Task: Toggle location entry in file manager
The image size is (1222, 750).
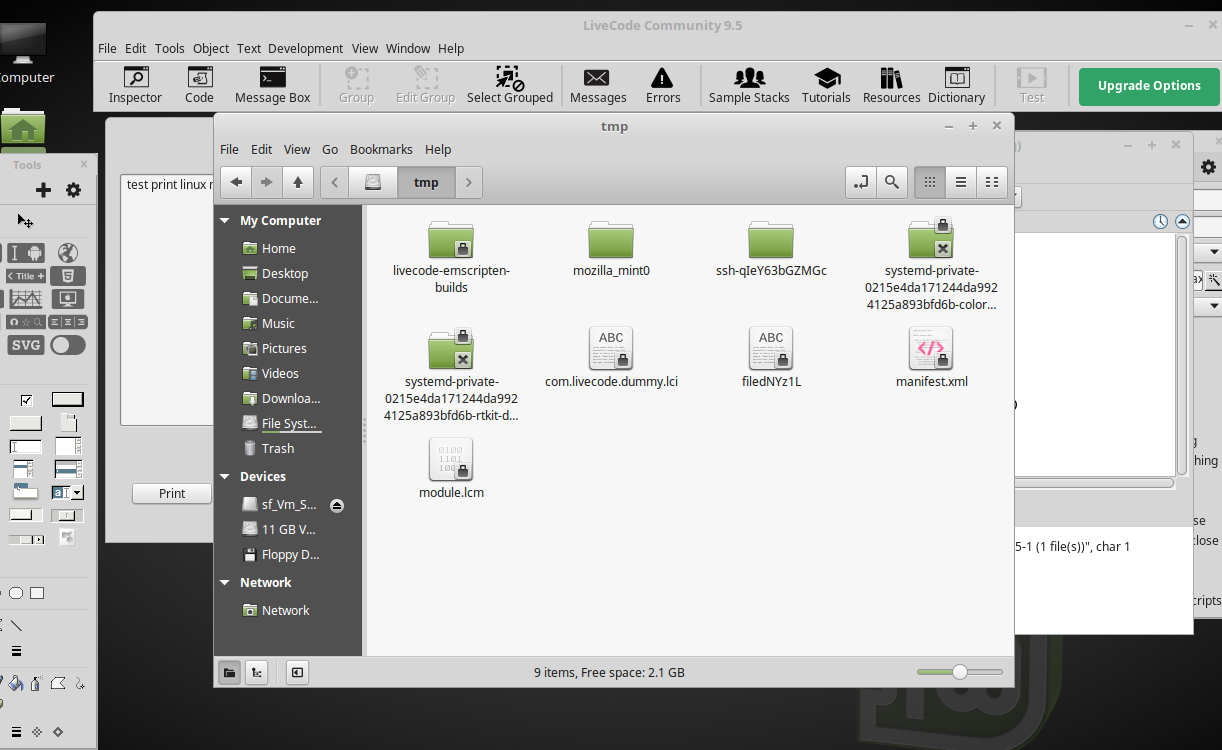Action: 860,182
